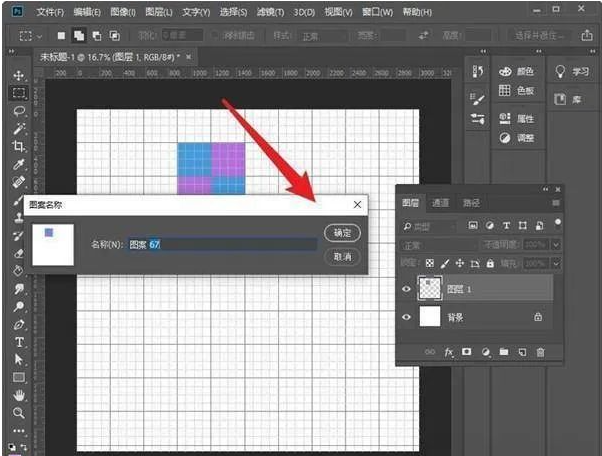Click the delete layer trash icon
This screenshot has width=602, height=456.
coord(541,352)
